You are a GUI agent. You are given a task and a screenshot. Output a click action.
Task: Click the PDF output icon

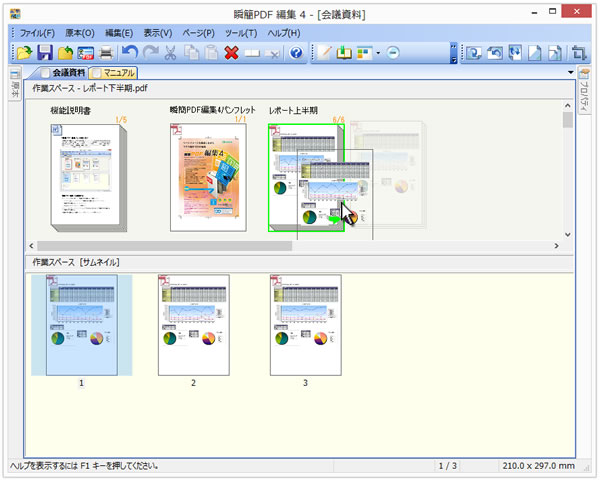pos(86,53)
